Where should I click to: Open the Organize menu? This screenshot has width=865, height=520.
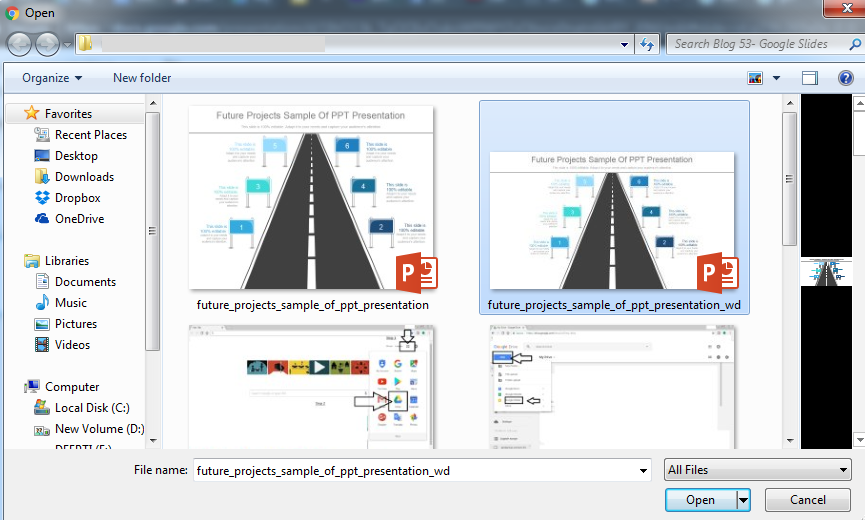52,78
